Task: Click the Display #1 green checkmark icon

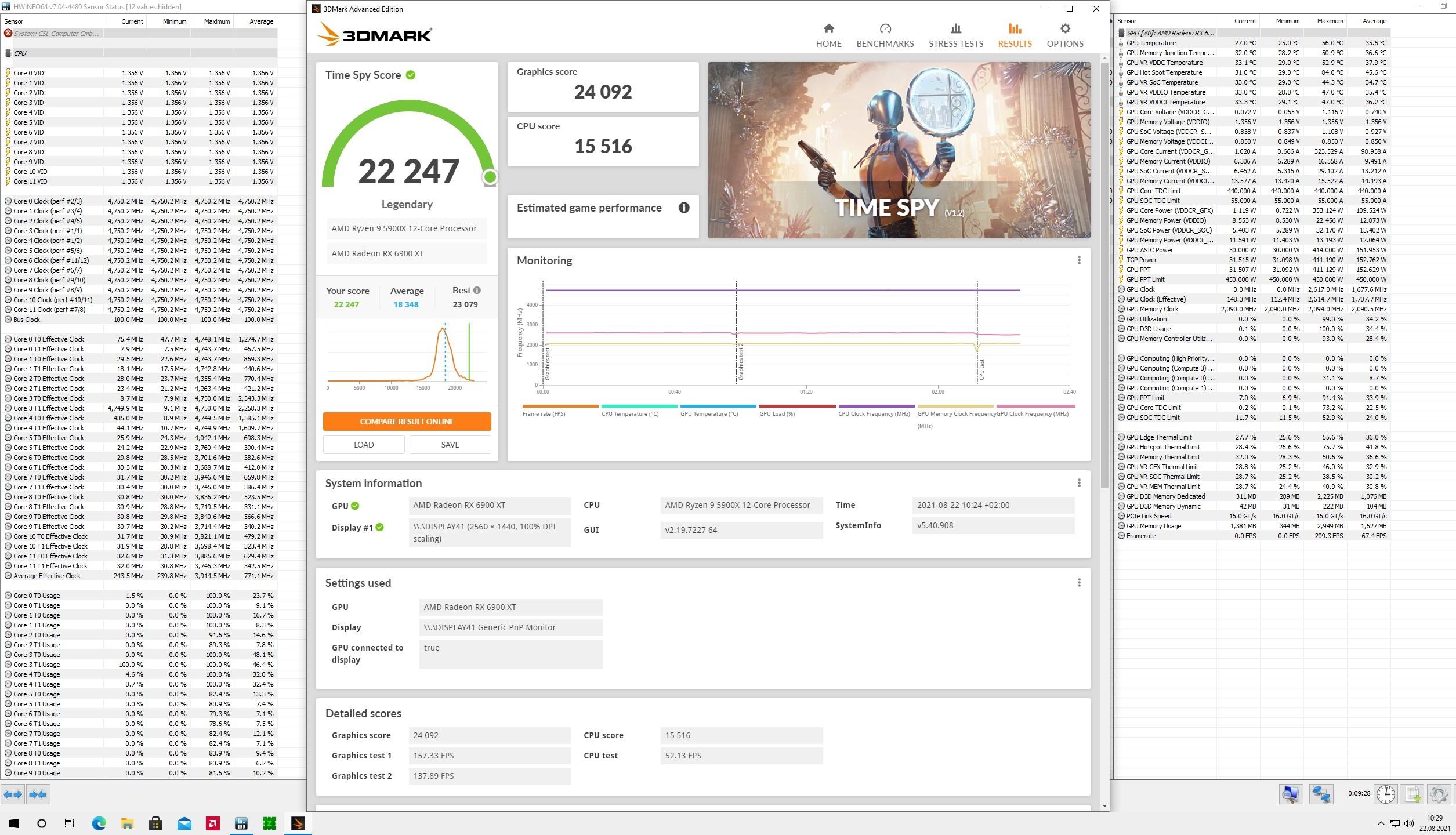Action: [x=379, y=527]
